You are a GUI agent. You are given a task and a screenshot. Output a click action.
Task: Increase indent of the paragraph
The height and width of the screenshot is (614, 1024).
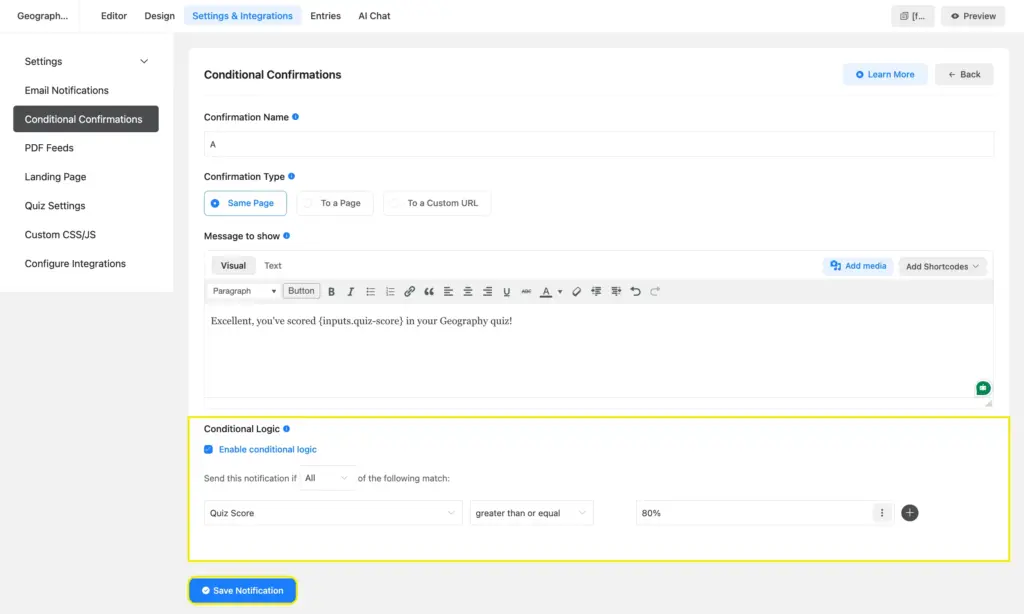[616, 291]
